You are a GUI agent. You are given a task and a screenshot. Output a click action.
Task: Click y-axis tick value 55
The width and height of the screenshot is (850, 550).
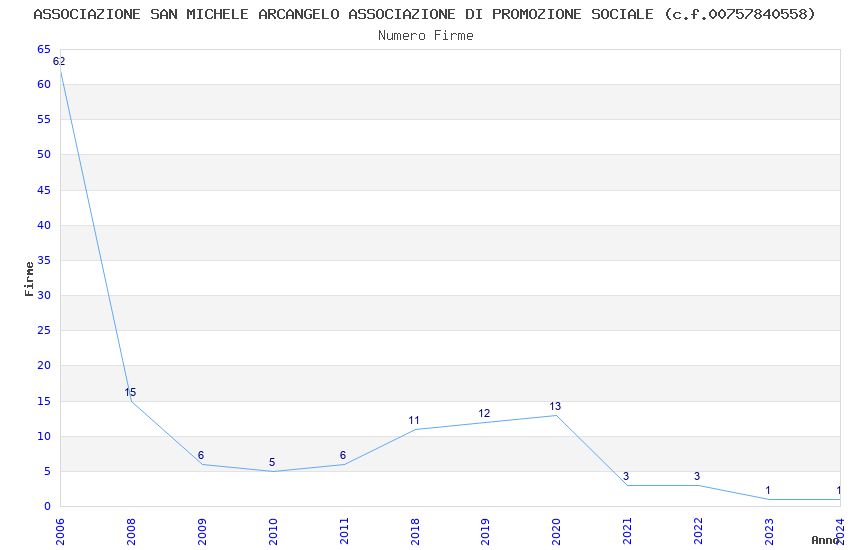[x=44, y=119]
